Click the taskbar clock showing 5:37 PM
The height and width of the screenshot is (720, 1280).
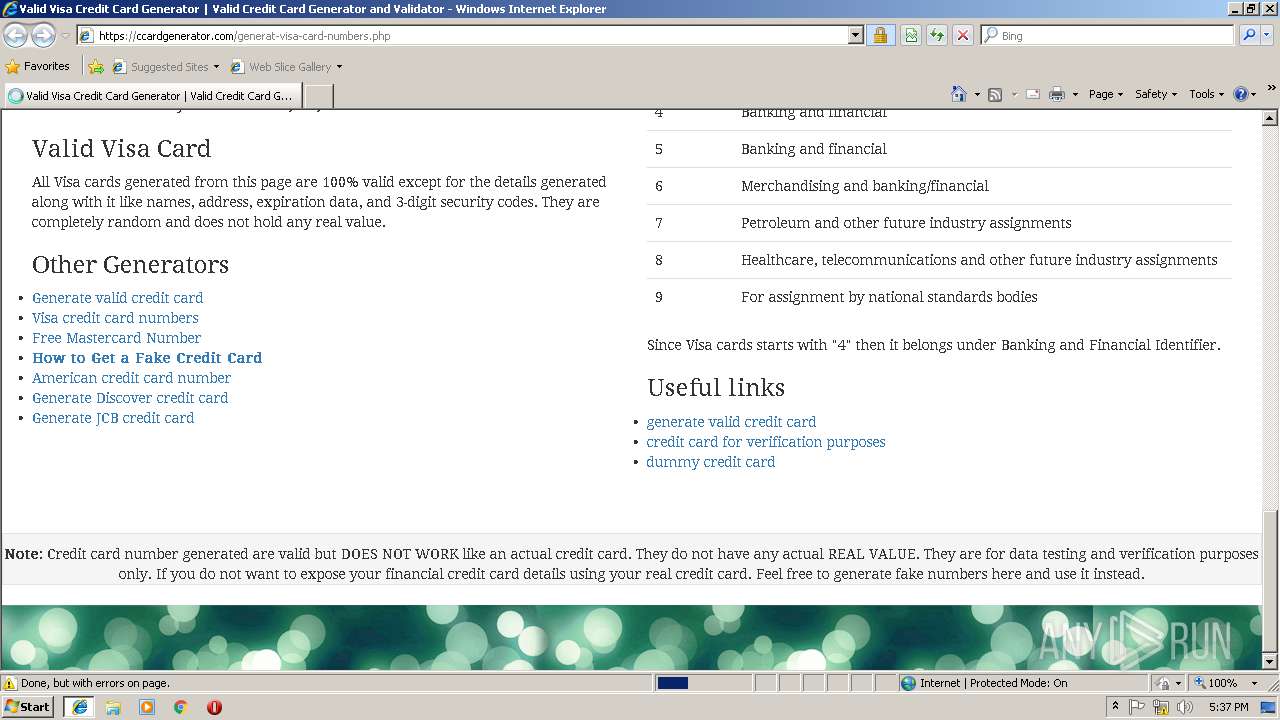(x=1228, y=707)
